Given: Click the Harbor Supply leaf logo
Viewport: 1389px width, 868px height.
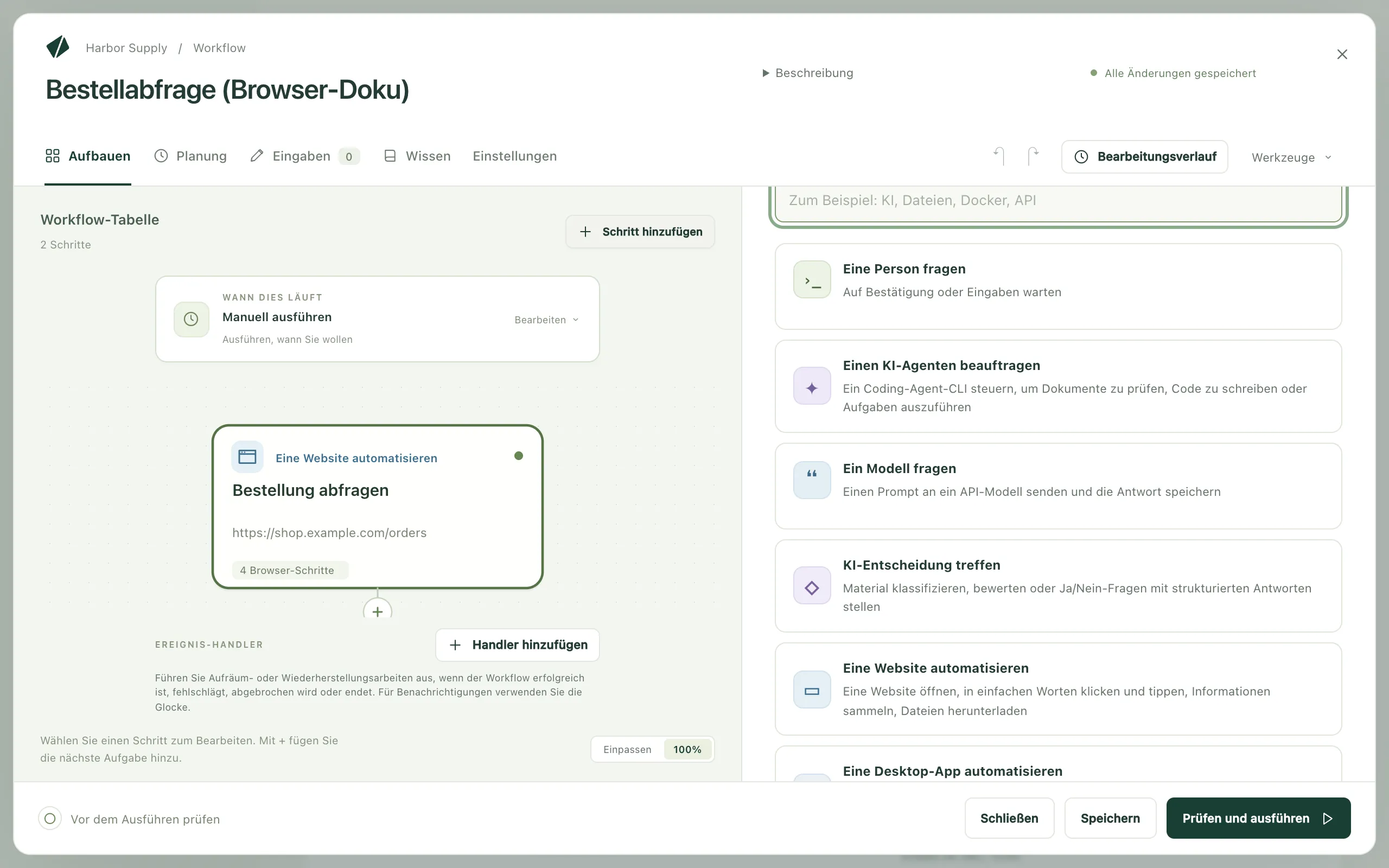Looking at the screenshot, I should (58, 47).
